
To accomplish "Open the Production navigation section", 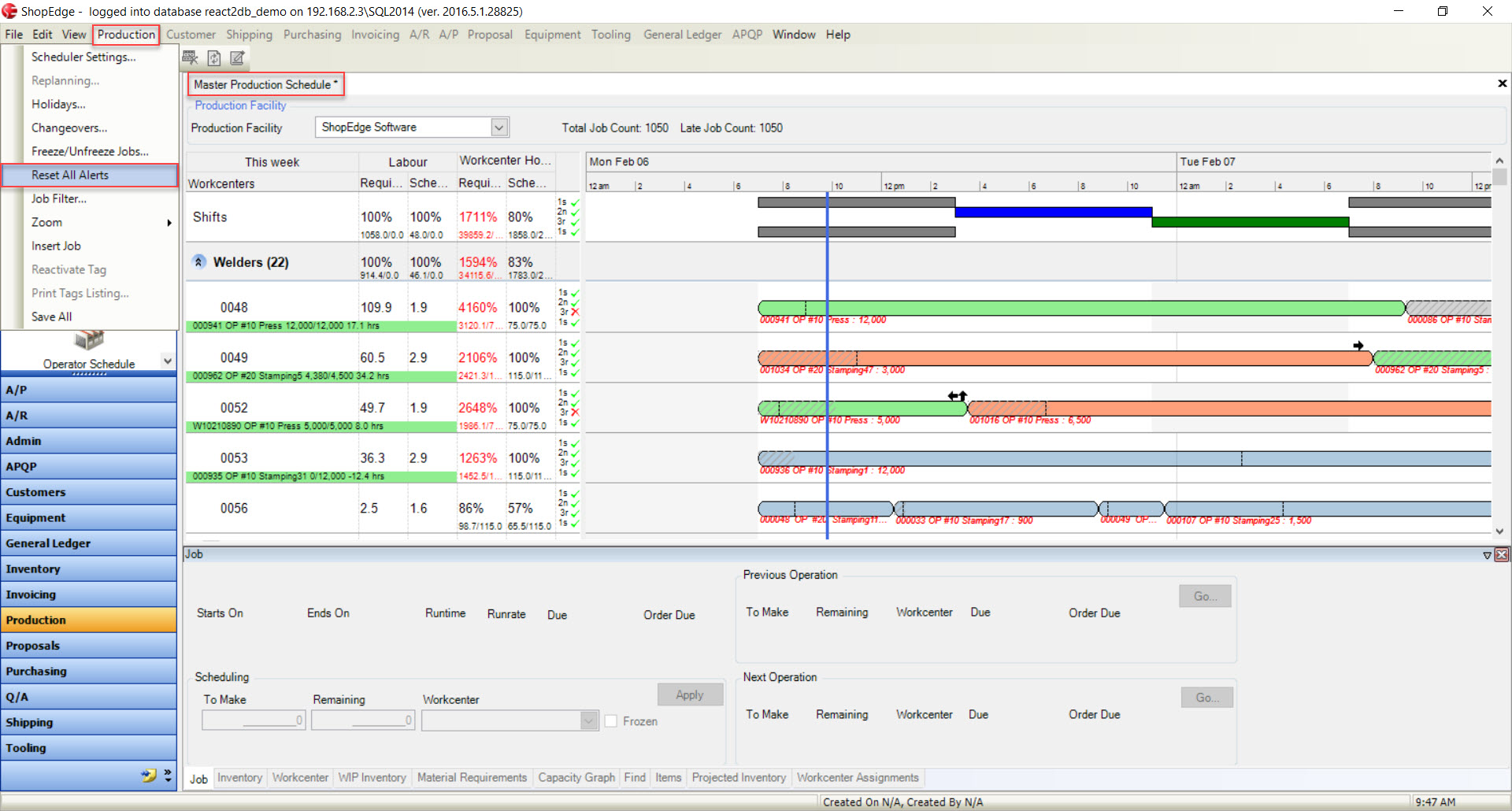I will (x=88, y=620).
